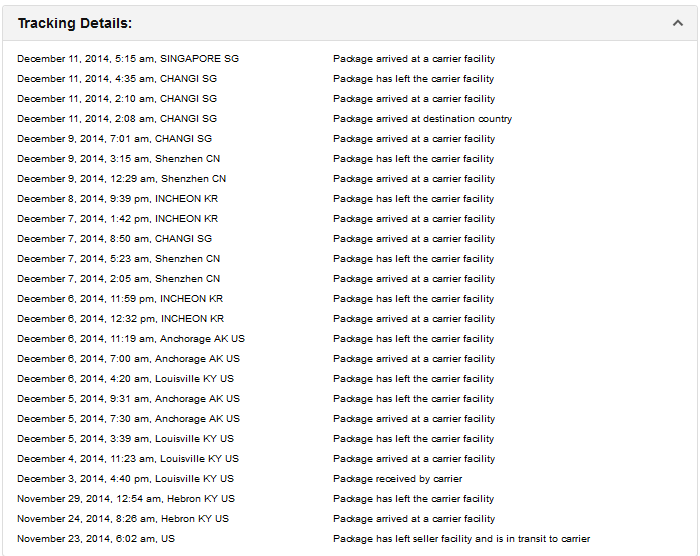Screen dimensions: 700x556
Task: Select December 4 11:23 am Louisville KY entry
Action: pyautogui.click(x=128, y=459)
